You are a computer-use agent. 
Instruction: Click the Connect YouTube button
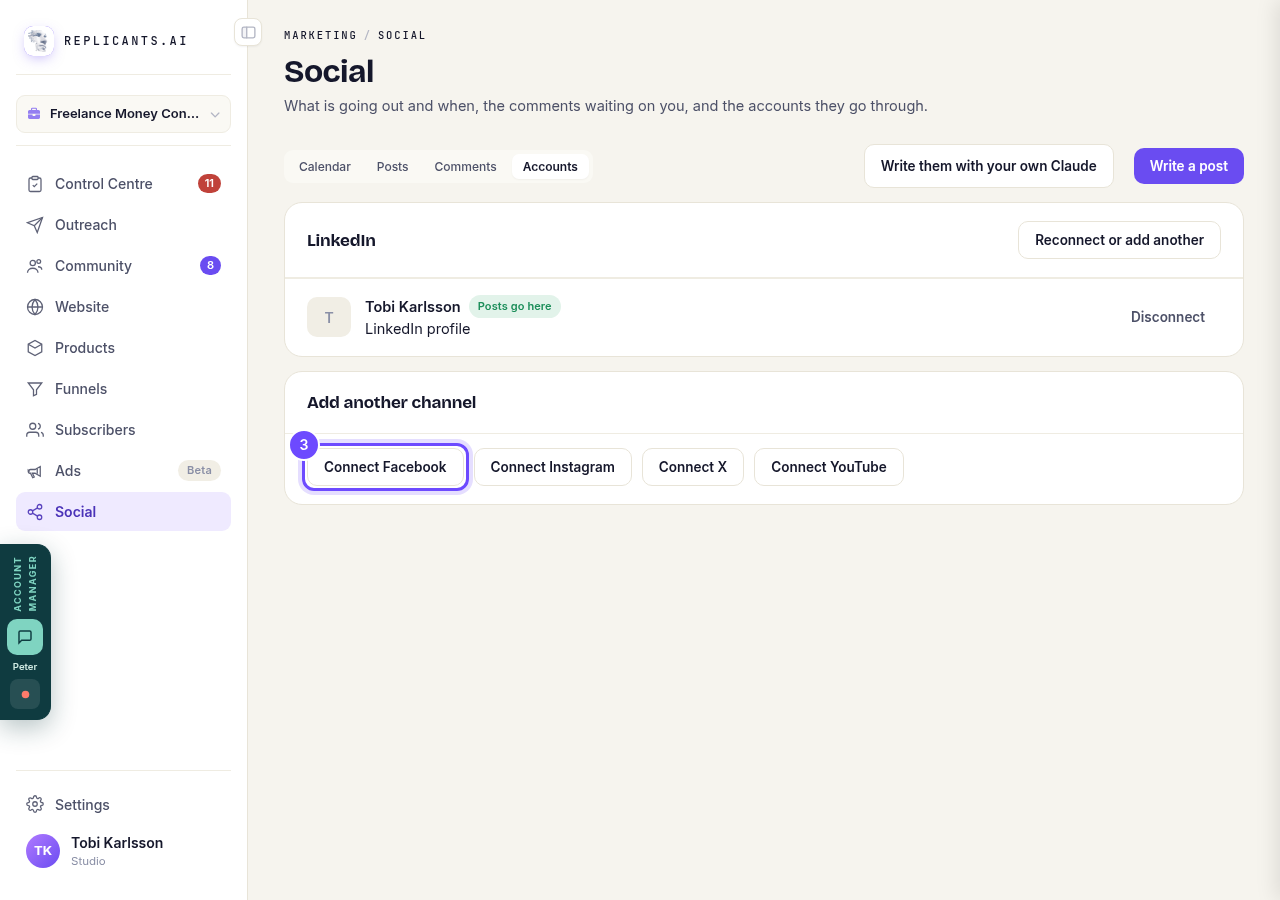(829, 467)
